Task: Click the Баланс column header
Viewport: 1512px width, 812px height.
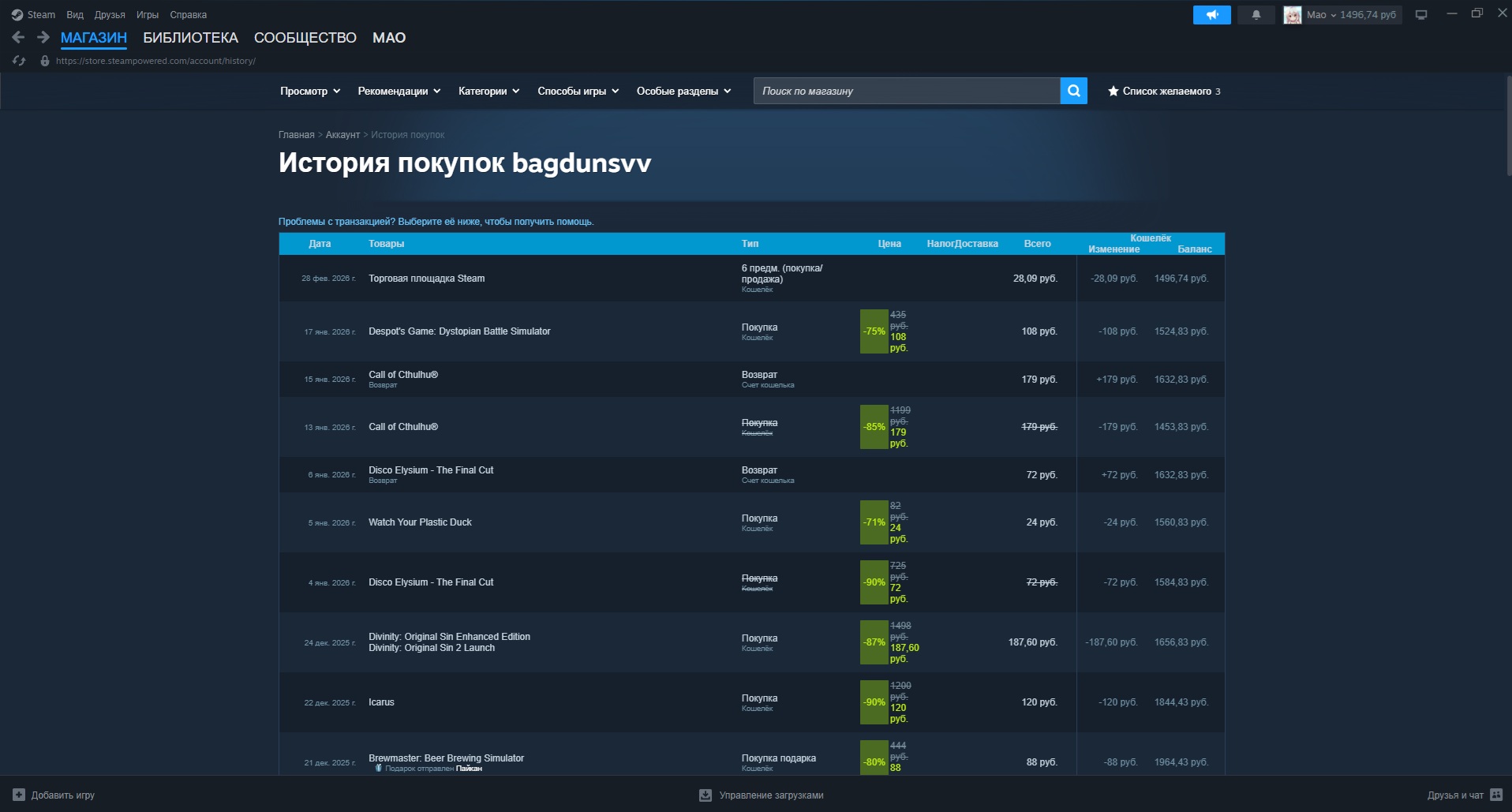Action: coord(1194,249)
